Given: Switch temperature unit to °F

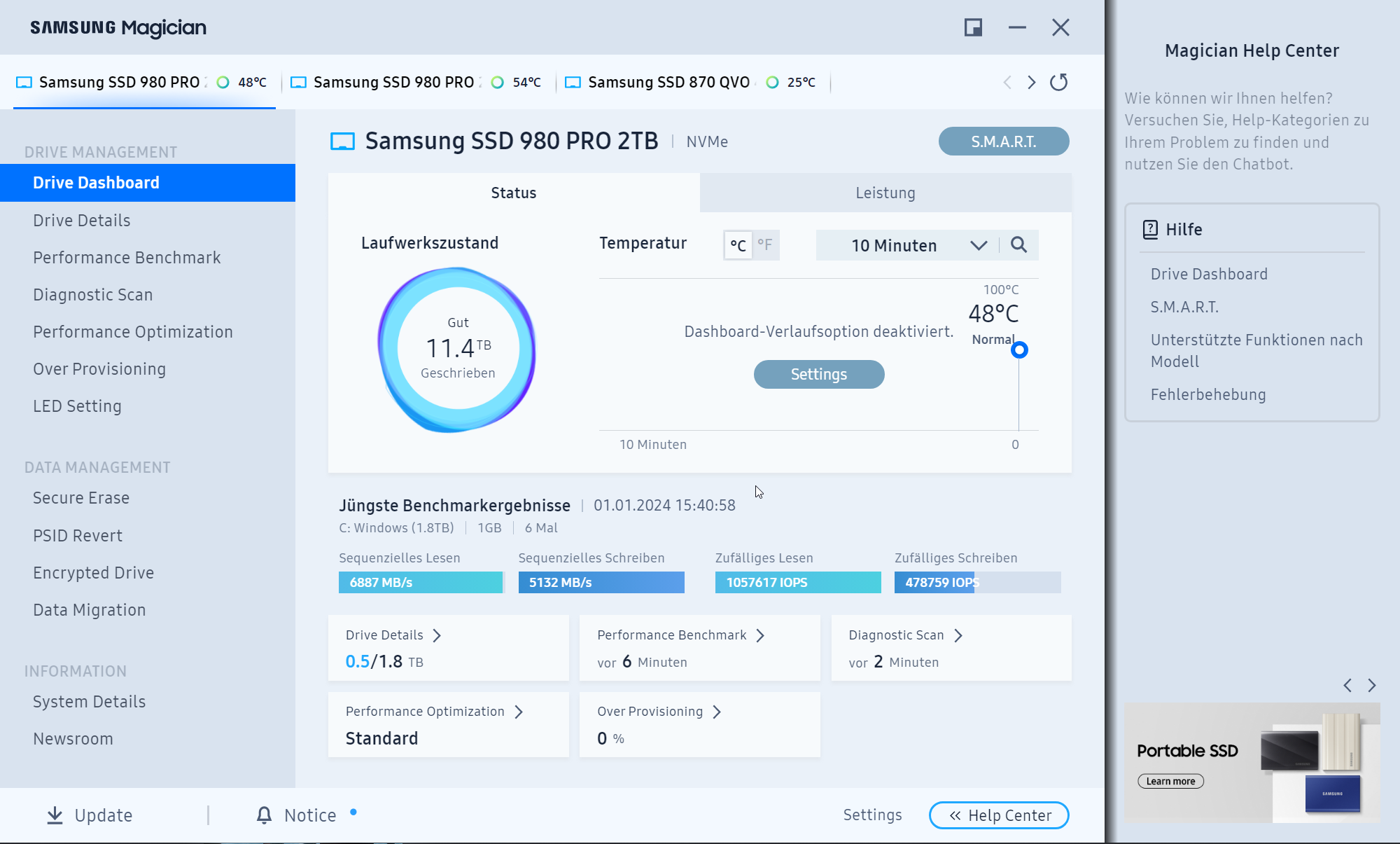Looking at the screenshot, I should tap(765, 245).
